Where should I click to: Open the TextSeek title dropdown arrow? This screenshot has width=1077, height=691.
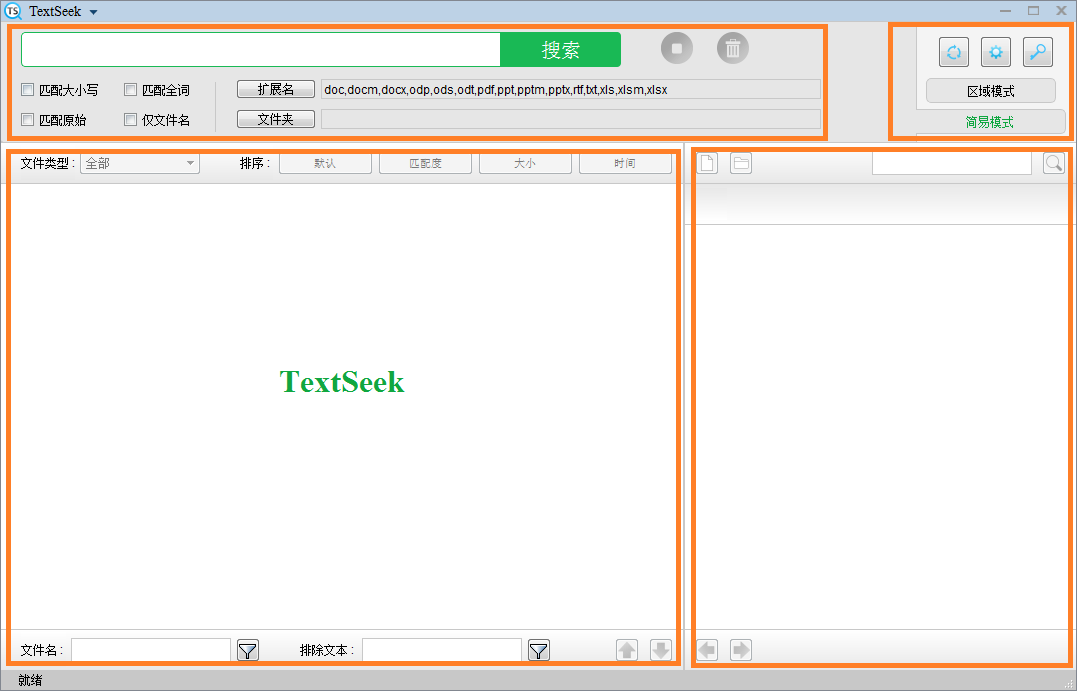click(93, 12)
